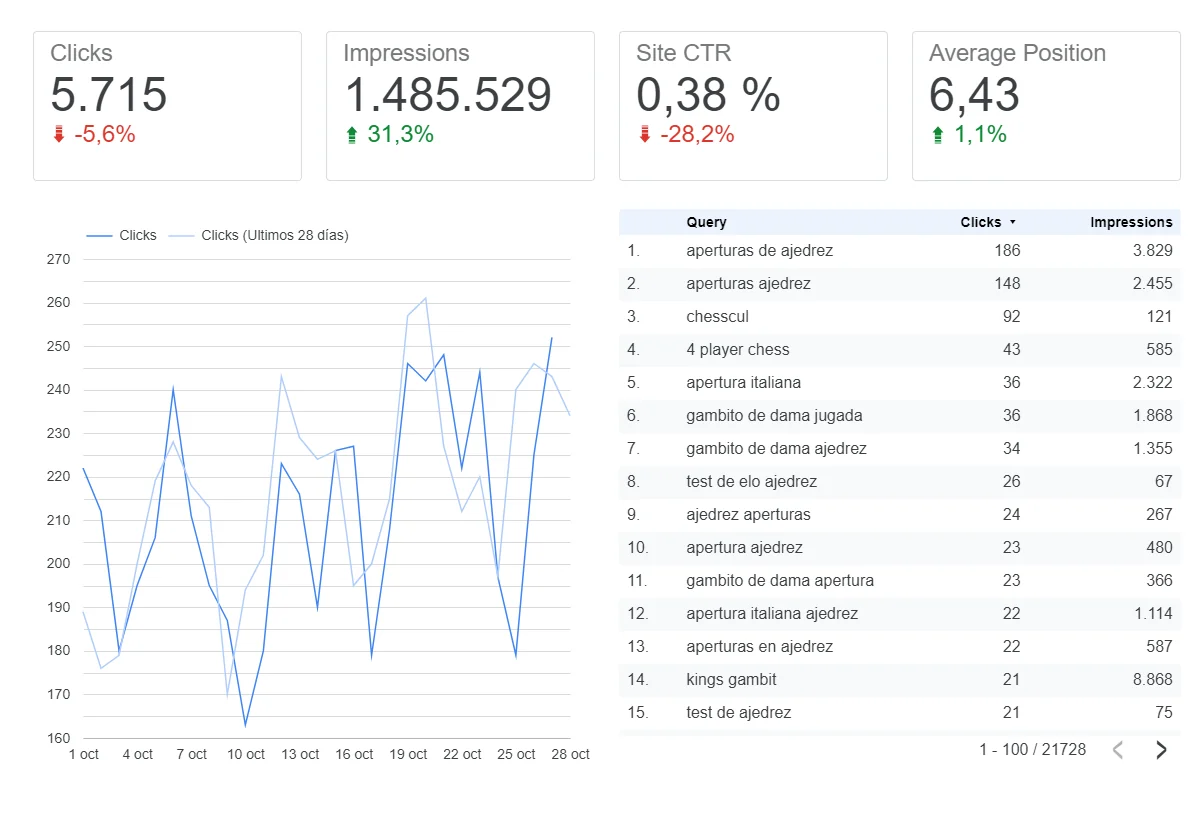Click the 1 - 100 / 21728 pagination text

(x=1032, y=749)
